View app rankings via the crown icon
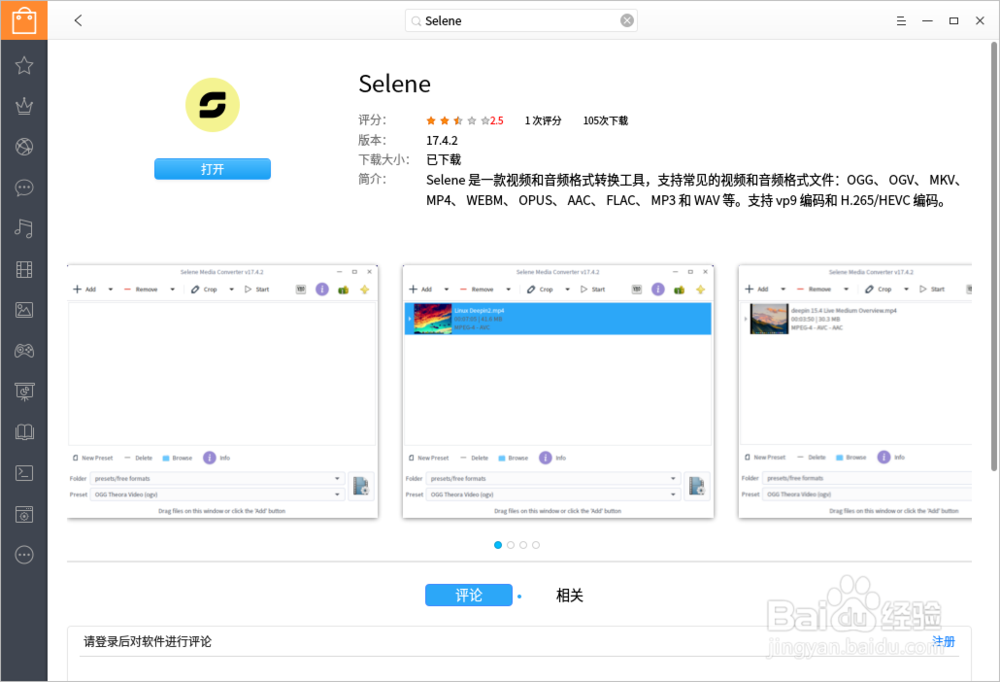This screenshot has width=1000, height=682. [25, 106]
